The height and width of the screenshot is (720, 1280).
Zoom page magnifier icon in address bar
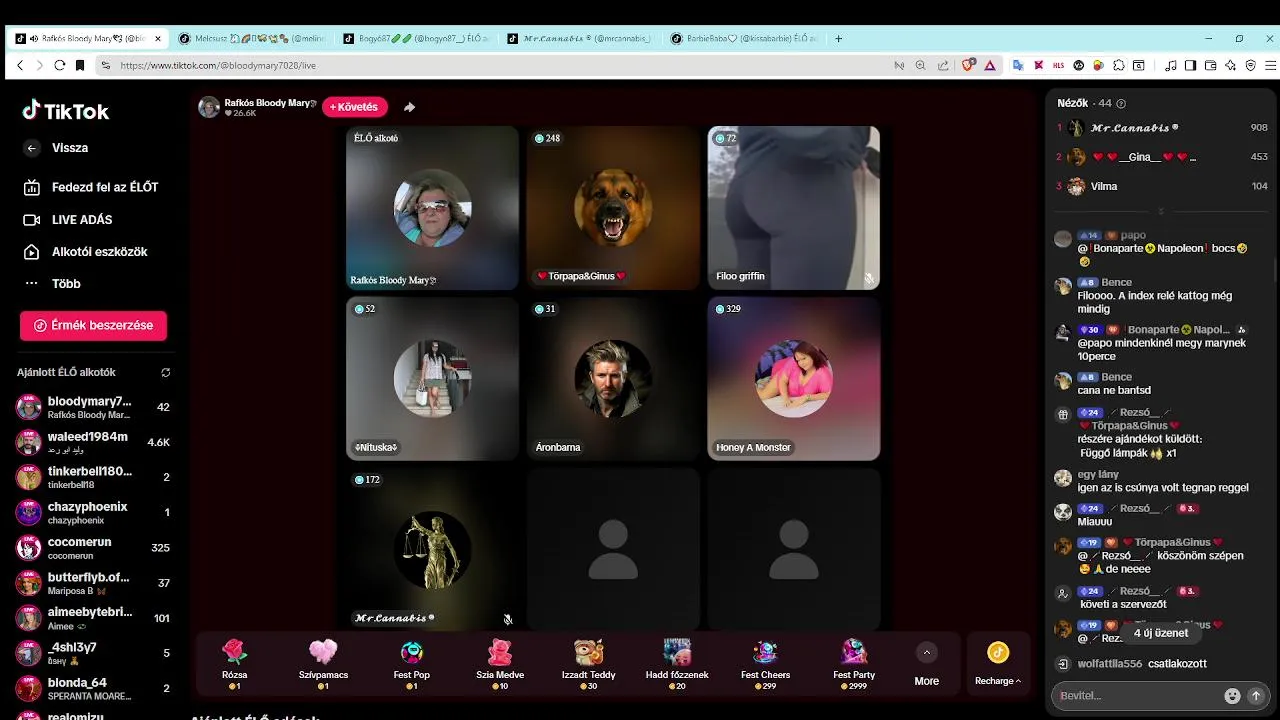point(920,65)
